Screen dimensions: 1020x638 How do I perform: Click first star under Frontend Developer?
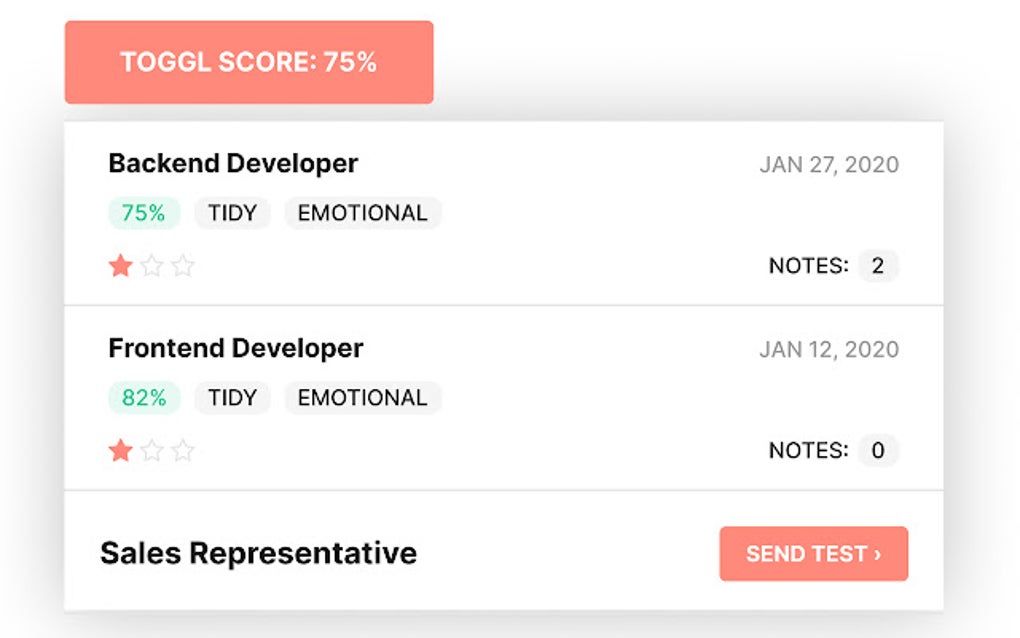pos(121,451)
